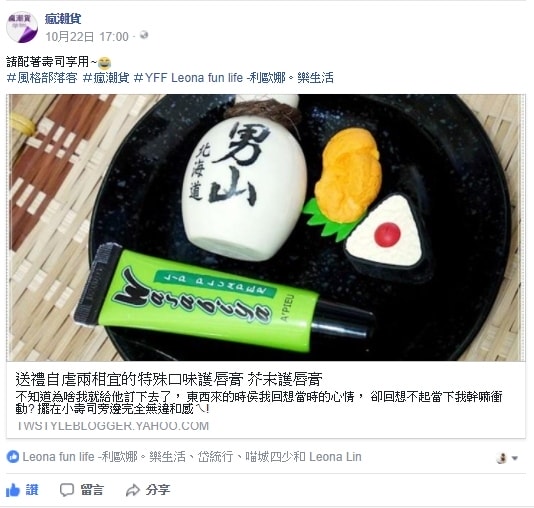View the list of people who liked
534x508 pixels.
click(x=192, y=457)
